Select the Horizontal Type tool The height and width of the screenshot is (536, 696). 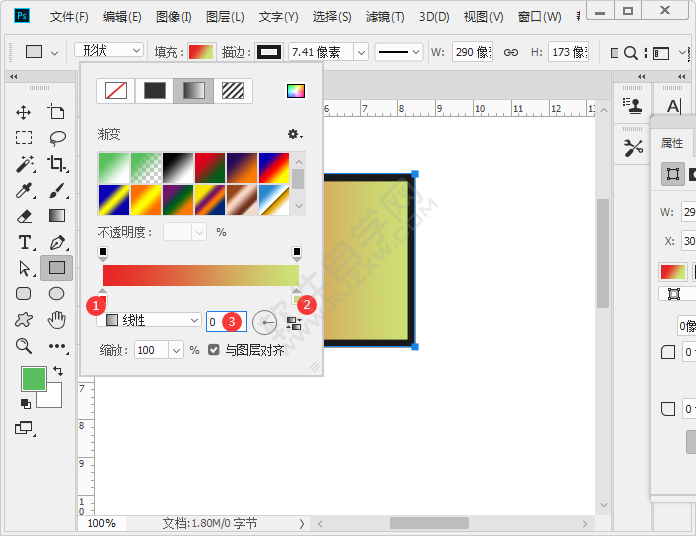coord(25,243)
